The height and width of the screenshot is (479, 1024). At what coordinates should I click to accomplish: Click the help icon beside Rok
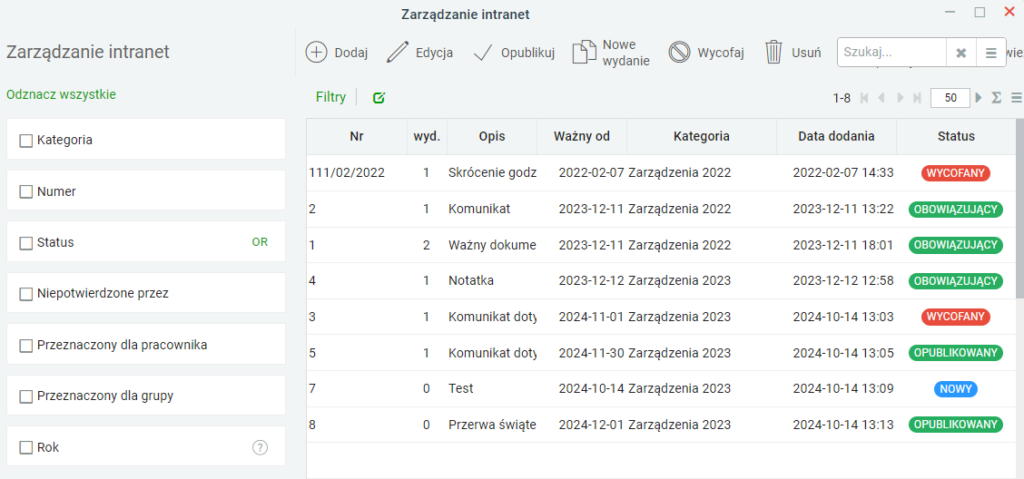tap(260, 448)
